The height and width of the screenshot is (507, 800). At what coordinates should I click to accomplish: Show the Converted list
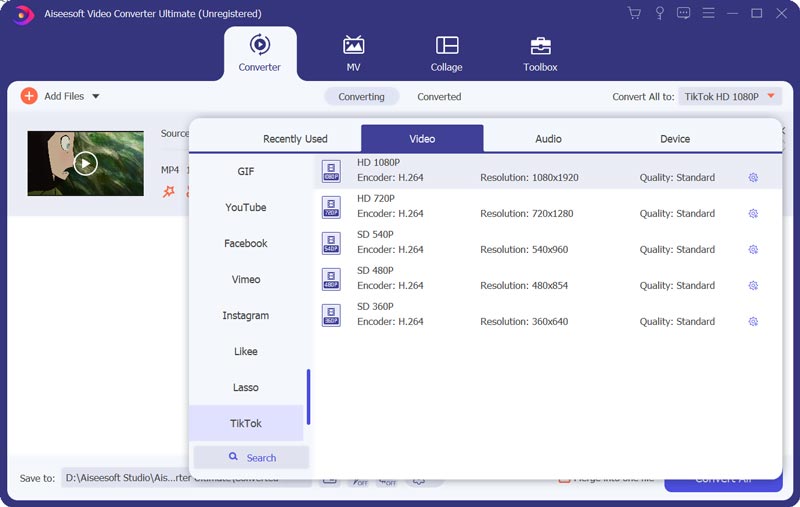(x=439, y=96)
